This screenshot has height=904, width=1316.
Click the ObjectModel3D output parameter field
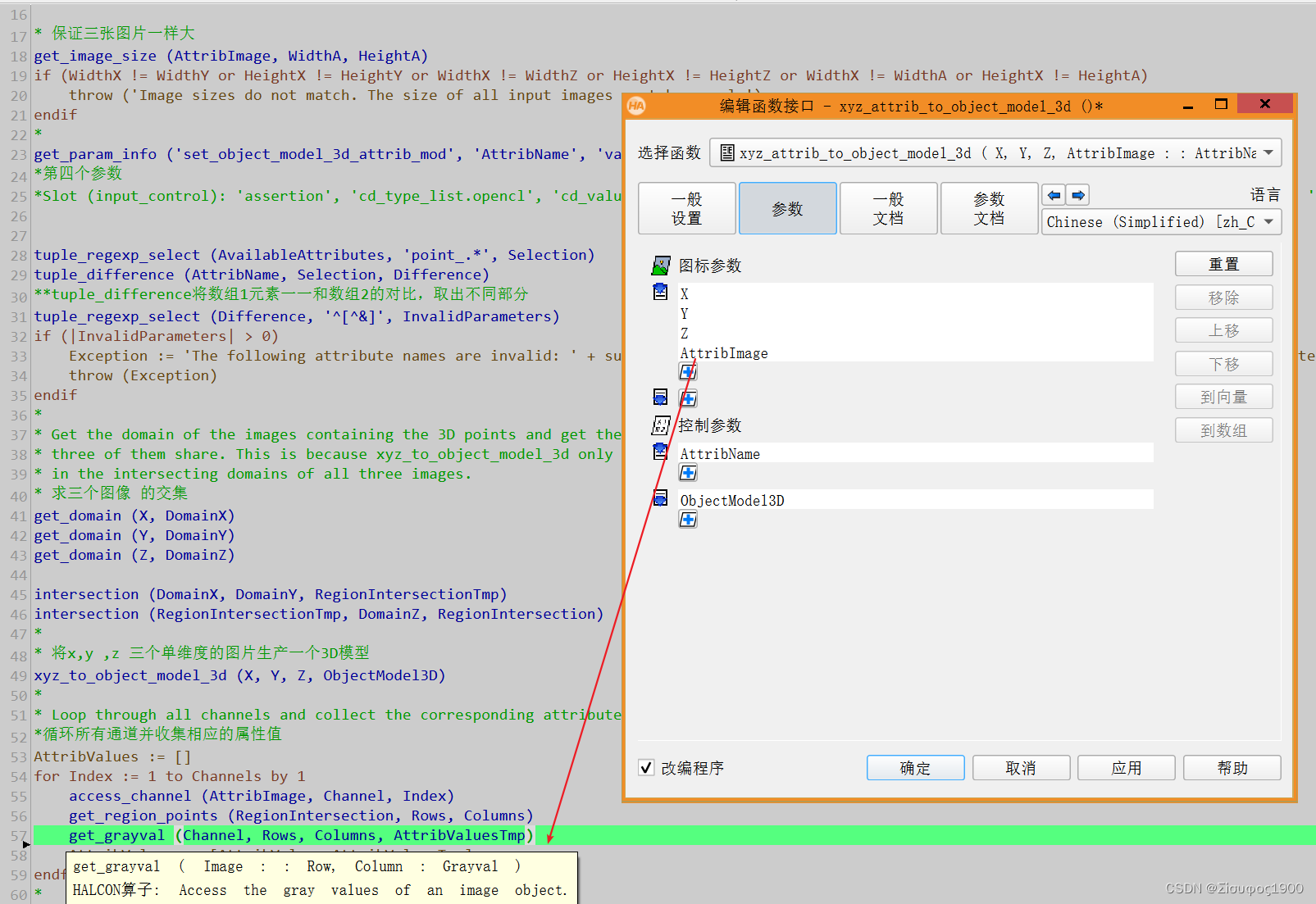[915, 500]
